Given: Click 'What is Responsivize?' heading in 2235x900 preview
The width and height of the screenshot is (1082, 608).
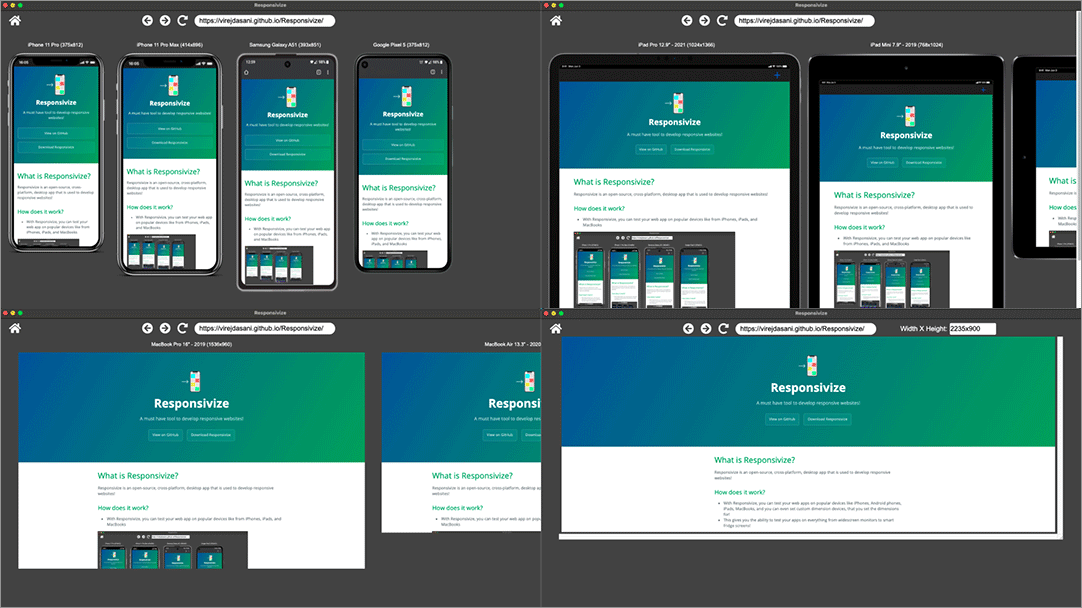Looking at the screenshot, I should pyautogui.click(x=754, y=460).
